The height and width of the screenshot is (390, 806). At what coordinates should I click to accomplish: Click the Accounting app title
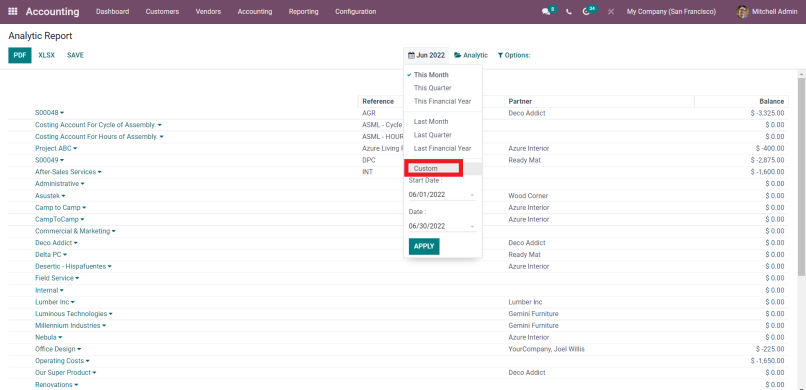coord(52,11)
